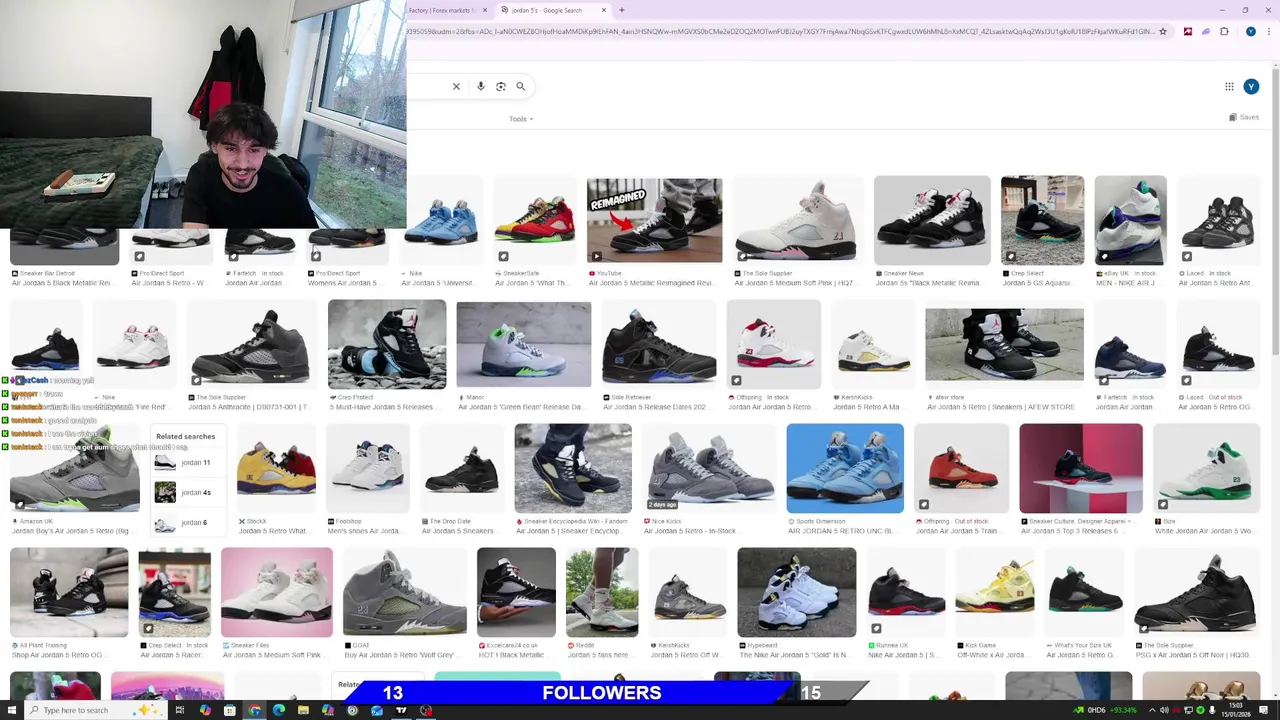Open the Wolf Grey Jordan 5 GOAT image
The image size is (1280, 720).
(x=405, y=592)
